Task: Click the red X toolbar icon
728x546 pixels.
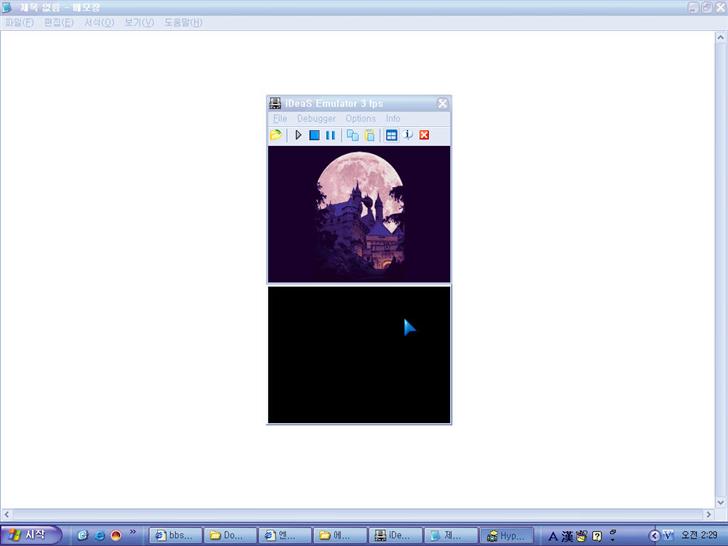Action: click(x=424, y=135)
